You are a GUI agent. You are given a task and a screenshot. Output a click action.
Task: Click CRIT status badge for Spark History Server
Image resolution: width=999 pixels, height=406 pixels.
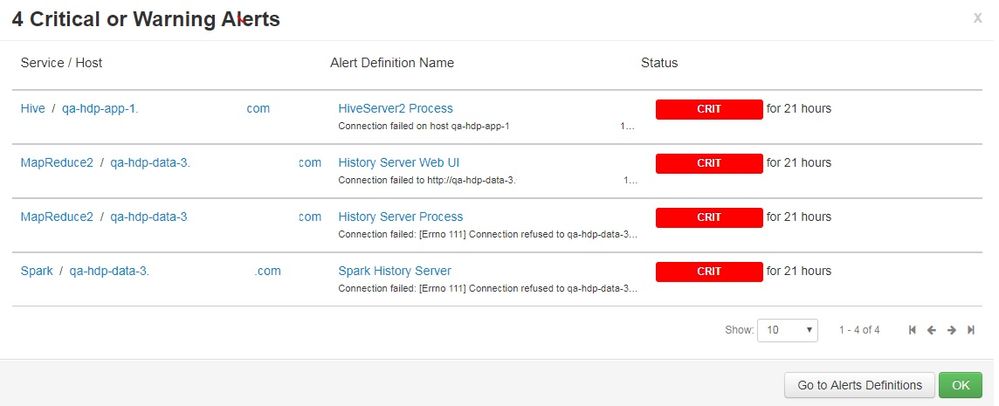click(708, 271)
